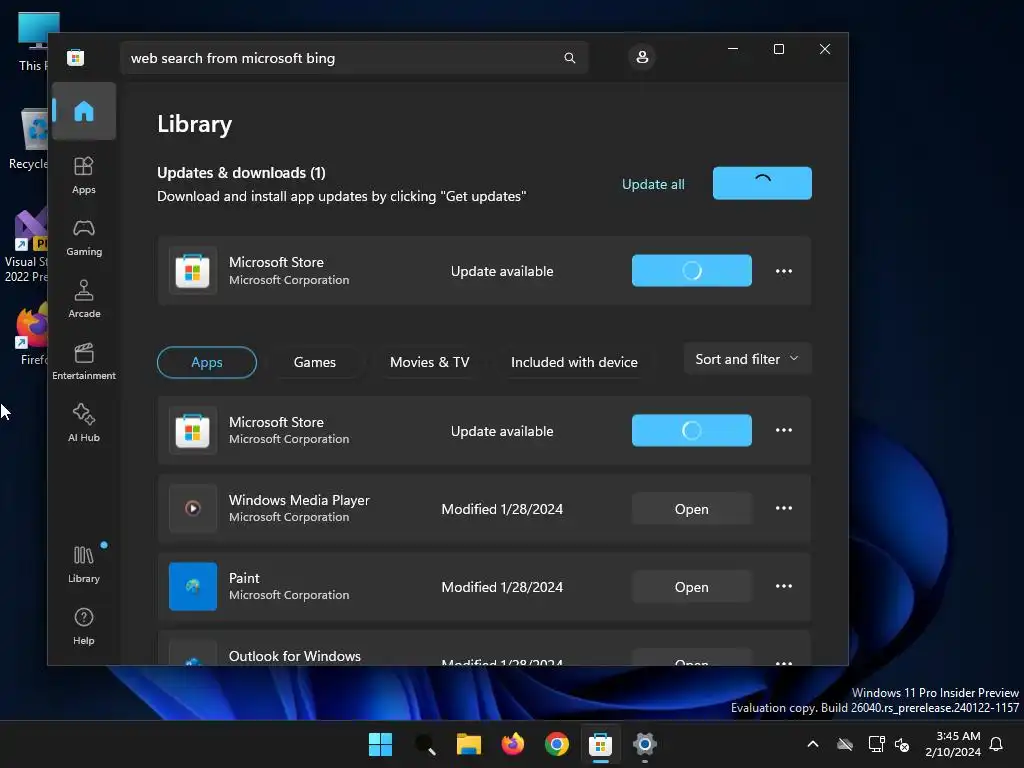This screenshot has width=1024, height=768.
Task: Open more options for Windows Media Player
Action: [784, 508]
